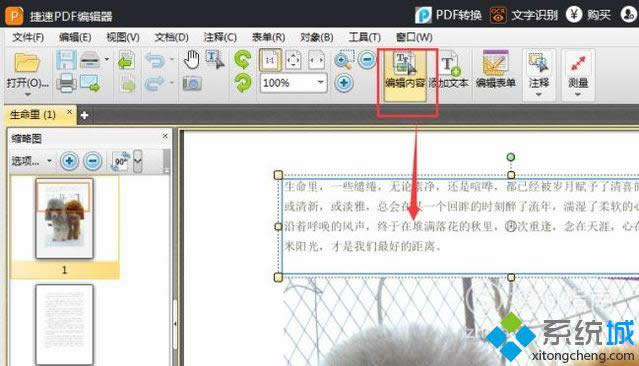The image size is (639, 366).
Task: Expand the 注释 dropdown arrow
Action: (539, 95)
